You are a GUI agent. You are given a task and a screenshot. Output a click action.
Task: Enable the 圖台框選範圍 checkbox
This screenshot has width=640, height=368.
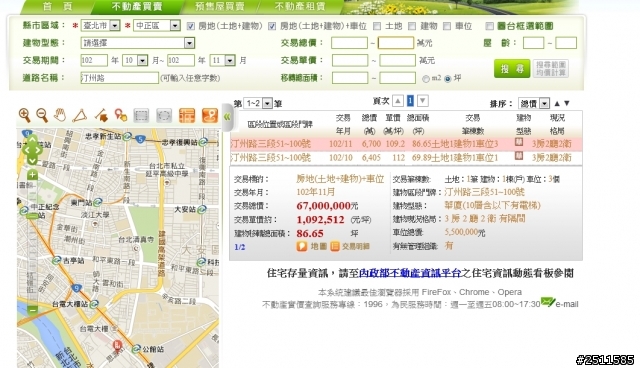489,26
